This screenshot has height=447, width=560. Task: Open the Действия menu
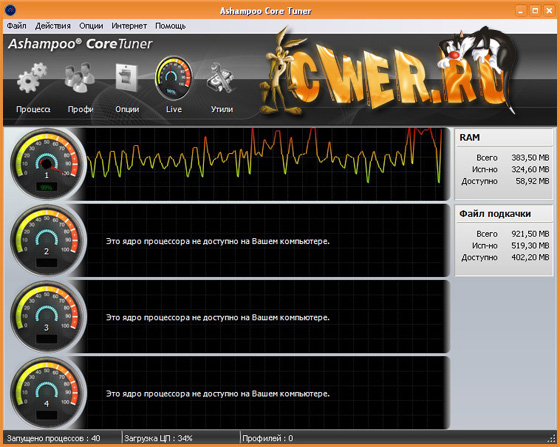point(53,26)
